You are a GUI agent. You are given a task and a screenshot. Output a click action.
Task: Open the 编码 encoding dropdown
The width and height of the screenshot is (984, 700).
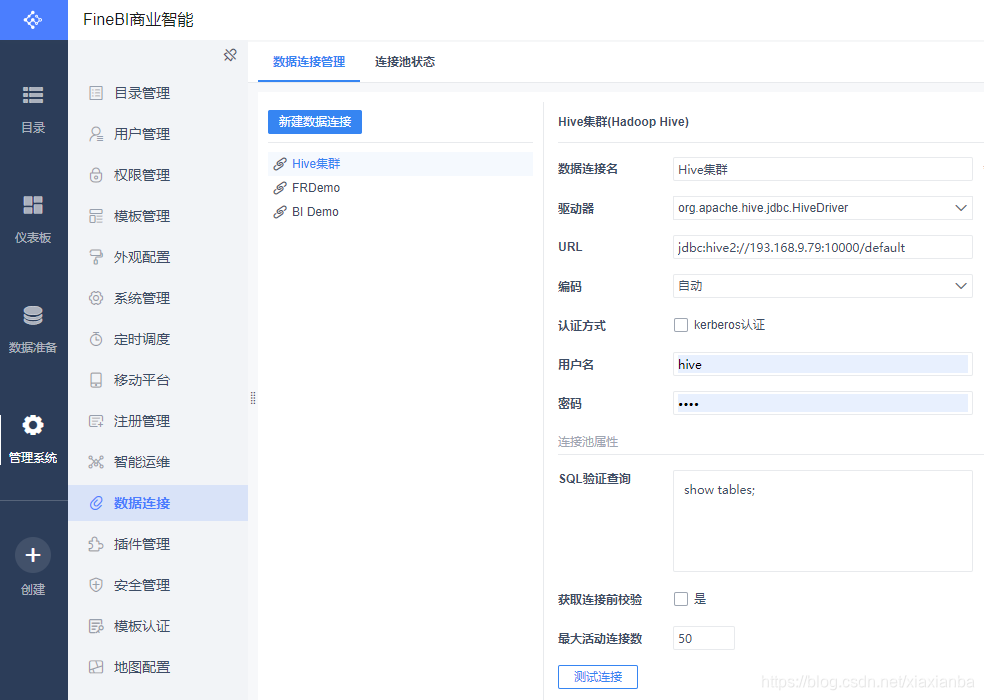(x=823, y=286)
